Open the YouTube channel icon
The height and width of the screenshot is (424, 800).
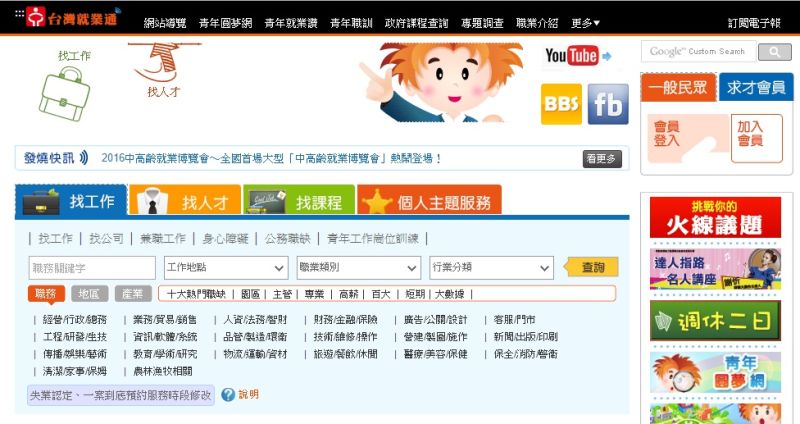coord(578,56)
